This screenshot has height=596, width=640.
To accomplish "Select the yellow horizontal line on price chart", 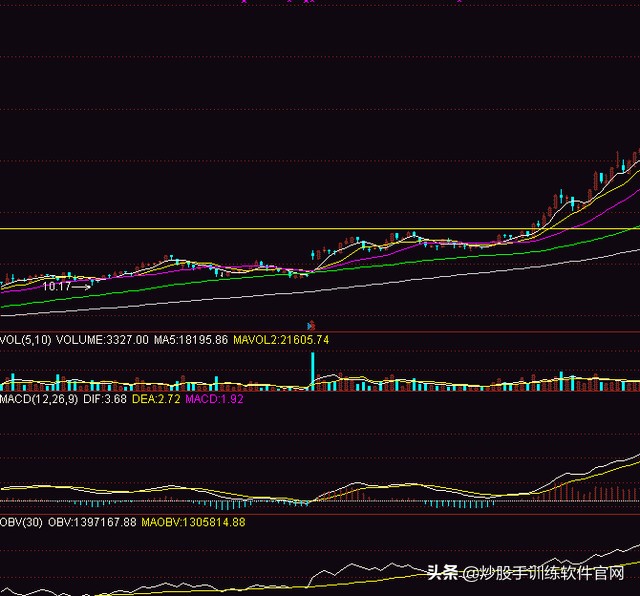I will pos(320,229).
